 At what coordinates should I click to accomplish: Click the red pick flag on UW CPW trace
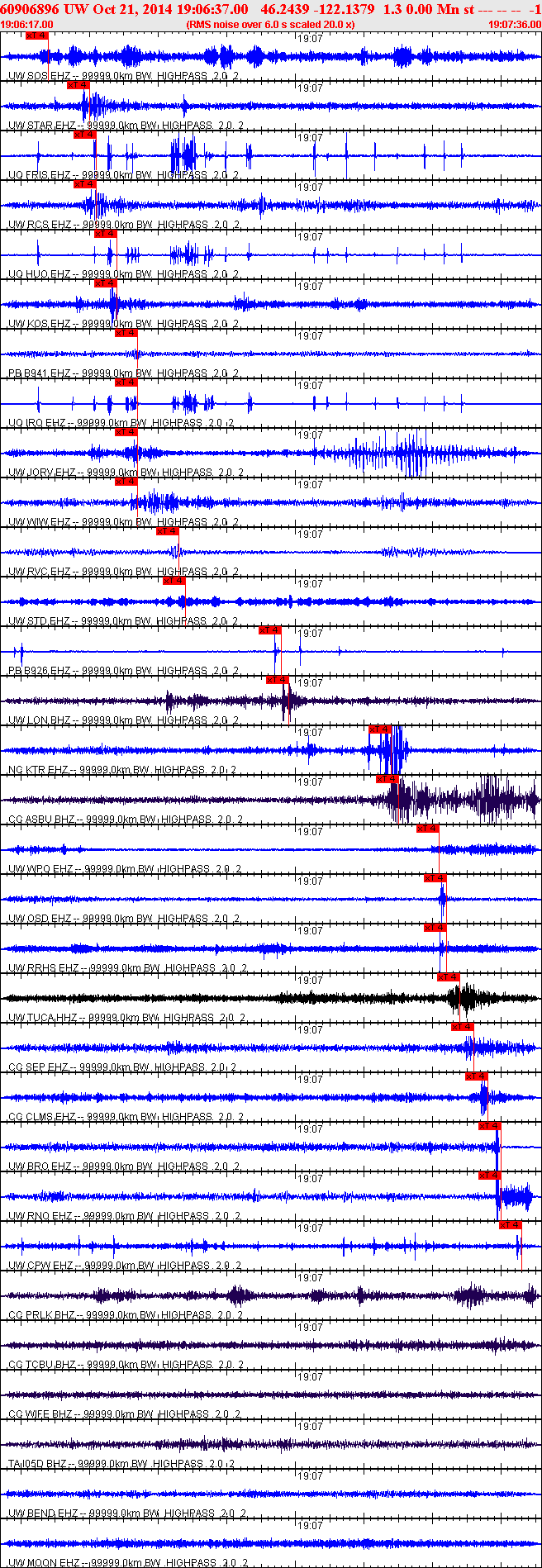pyautogui.click(x=511, y=1225)
